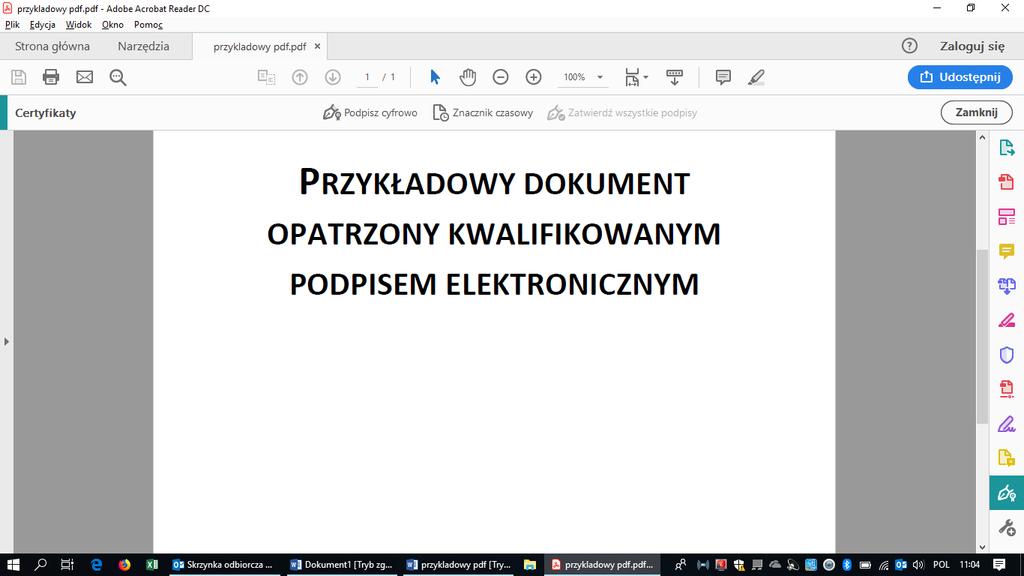Open Create PDF tool in right sidebar

click(1006, 182)
